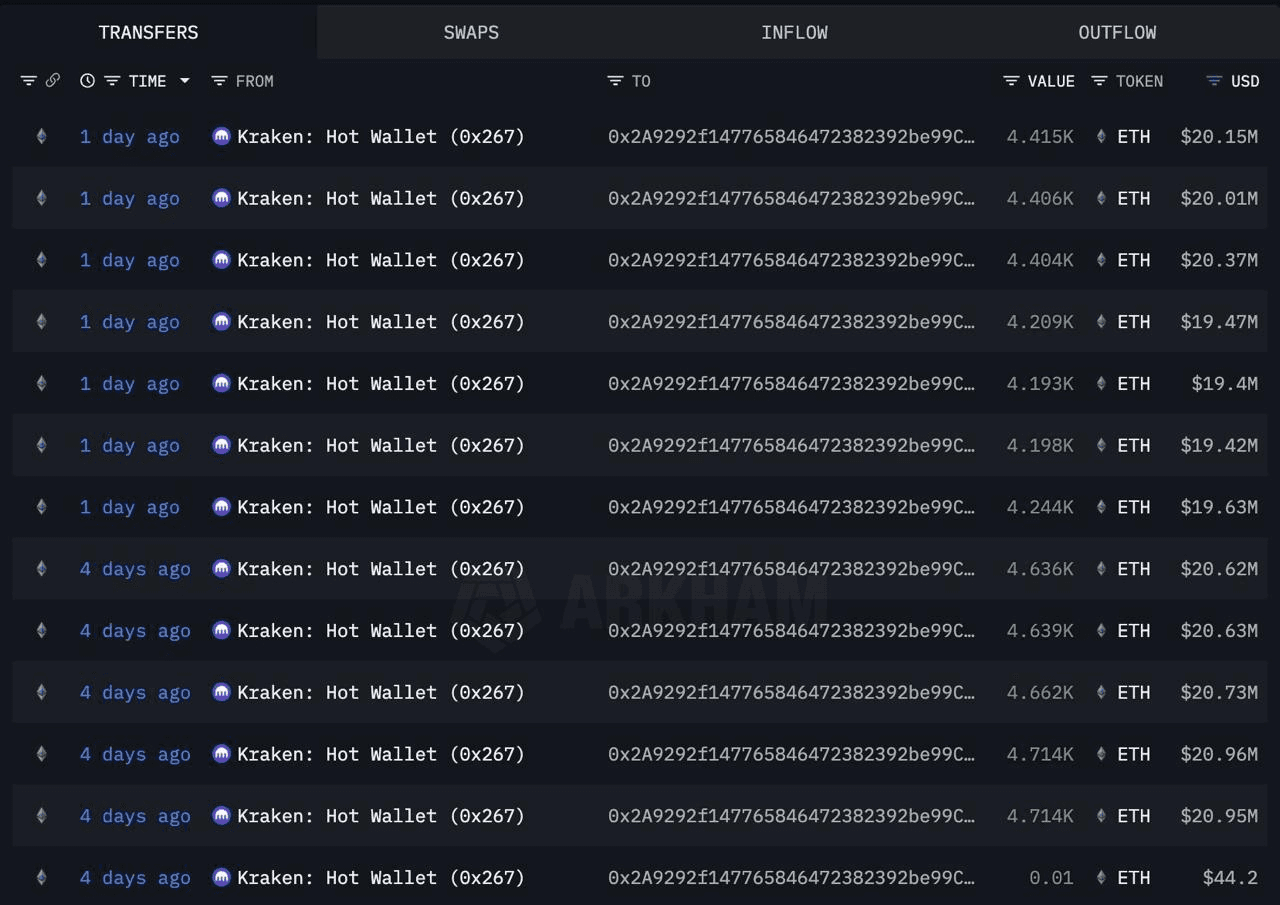Click the Ethereum chain icon in the $44.2 row

41,878
